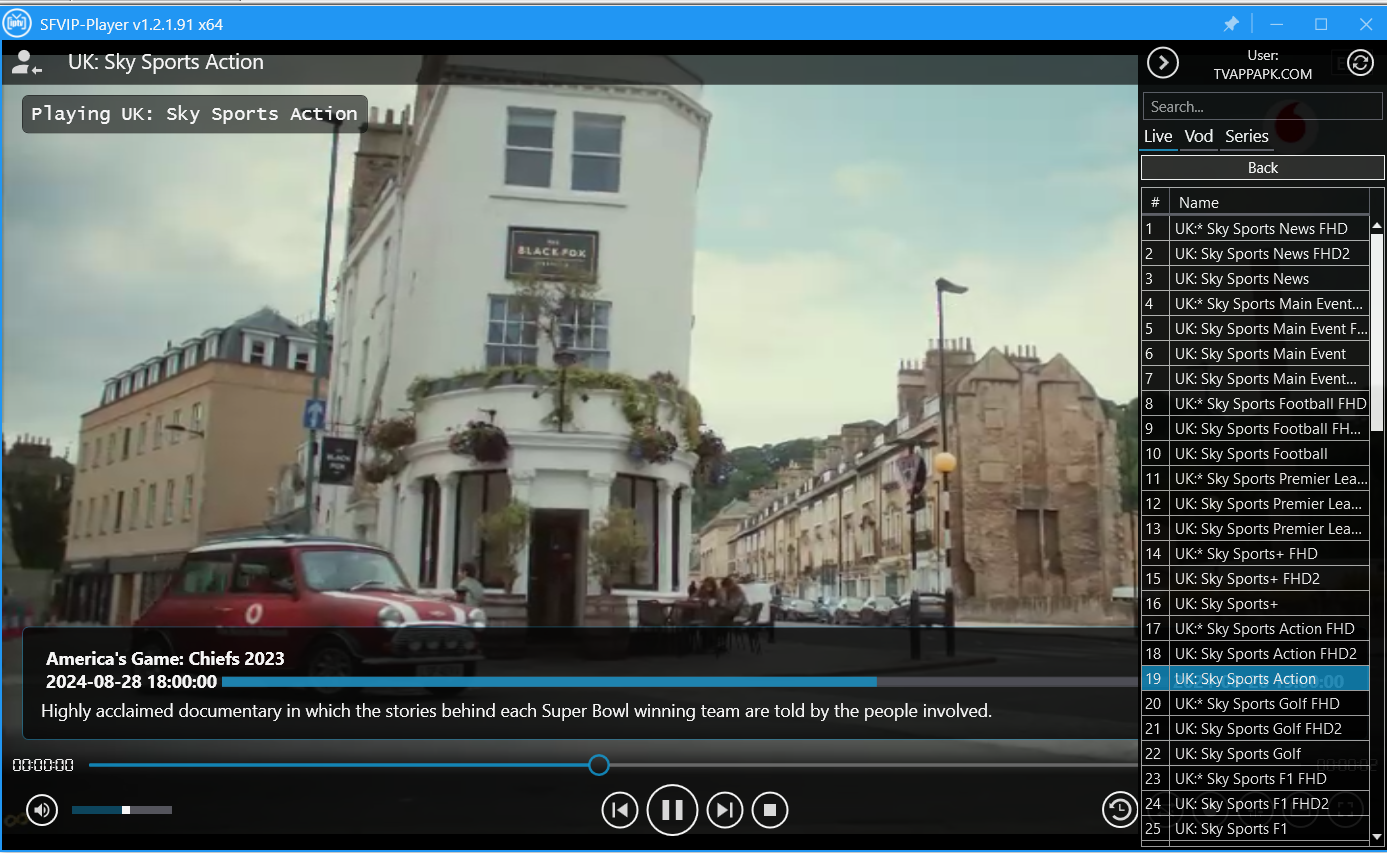Switch to the Vod tab
The image size is (1387, 853).
click(x=1198, y=137)
